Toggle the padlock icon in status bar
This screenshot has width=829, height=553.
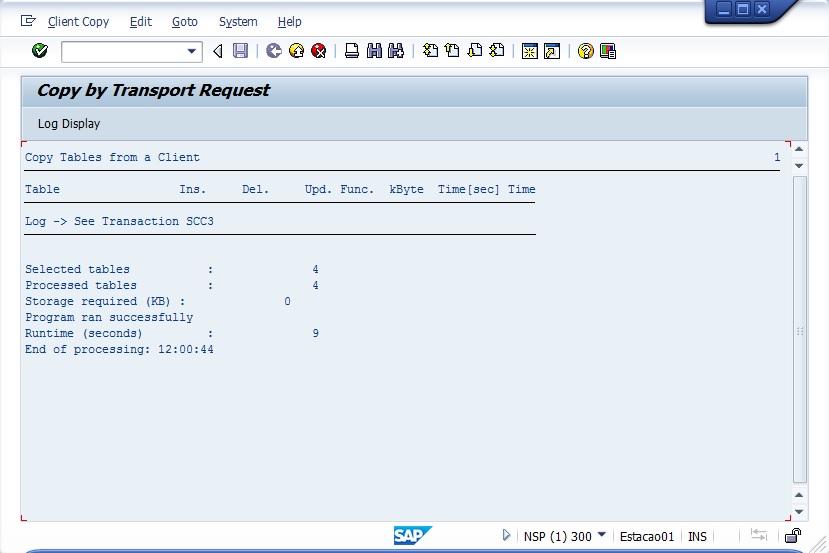[x=792, y=536]
